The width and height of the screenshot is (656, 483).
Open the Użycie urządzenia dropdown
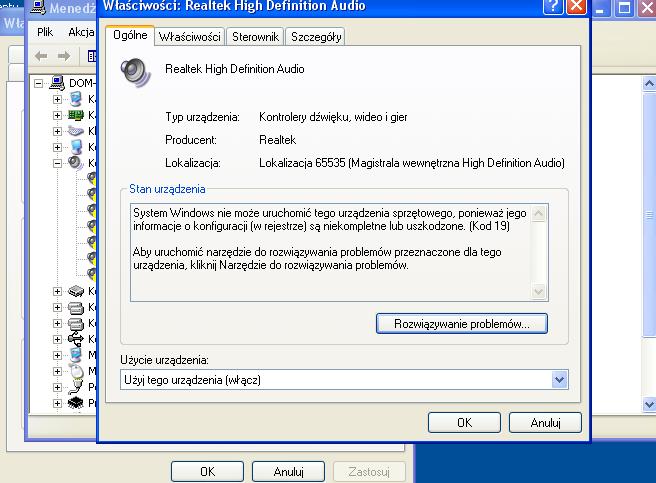[559, 380]
